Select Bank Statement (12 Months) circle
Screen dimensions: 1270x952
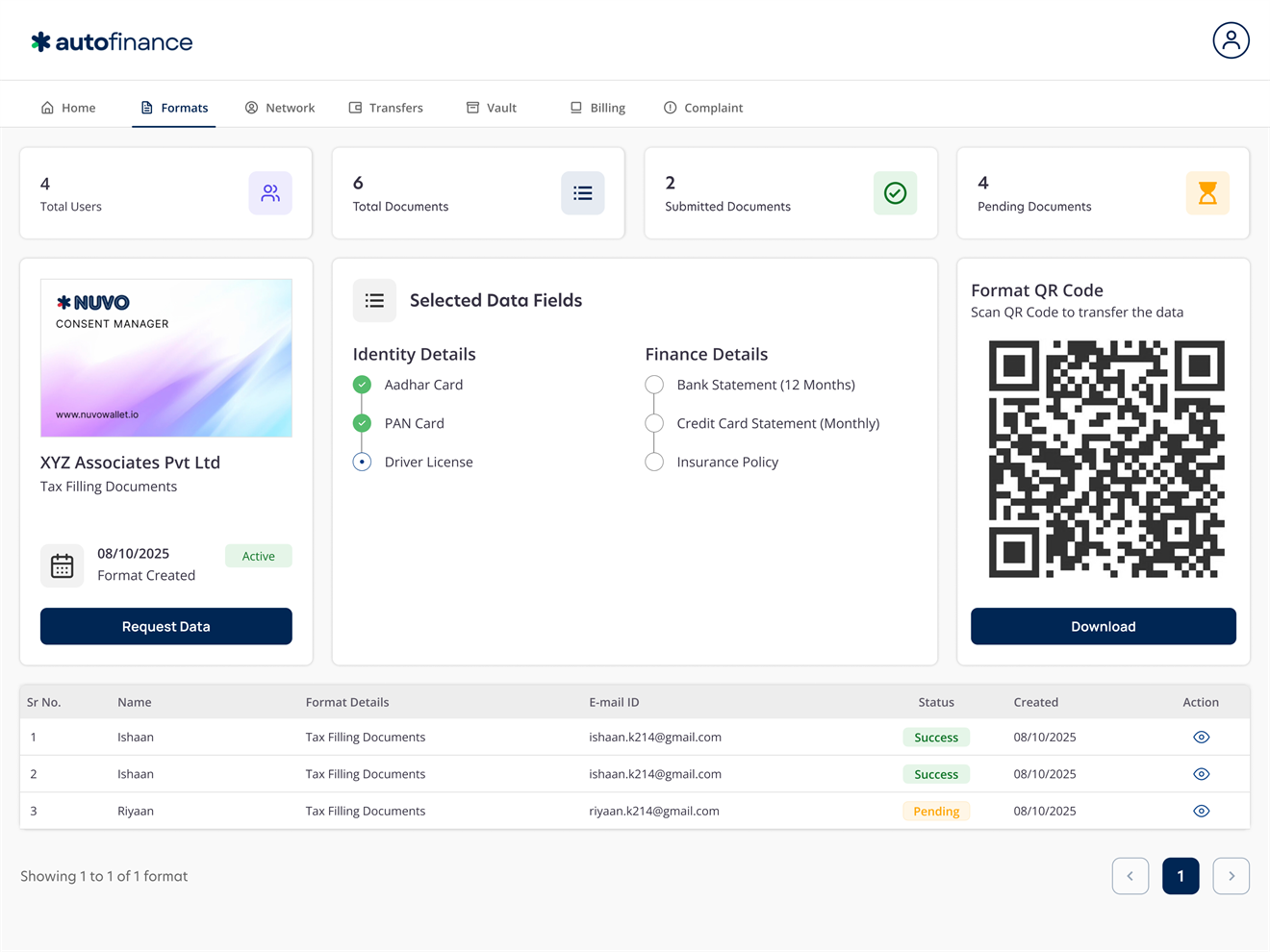click(x=654, y=385)
